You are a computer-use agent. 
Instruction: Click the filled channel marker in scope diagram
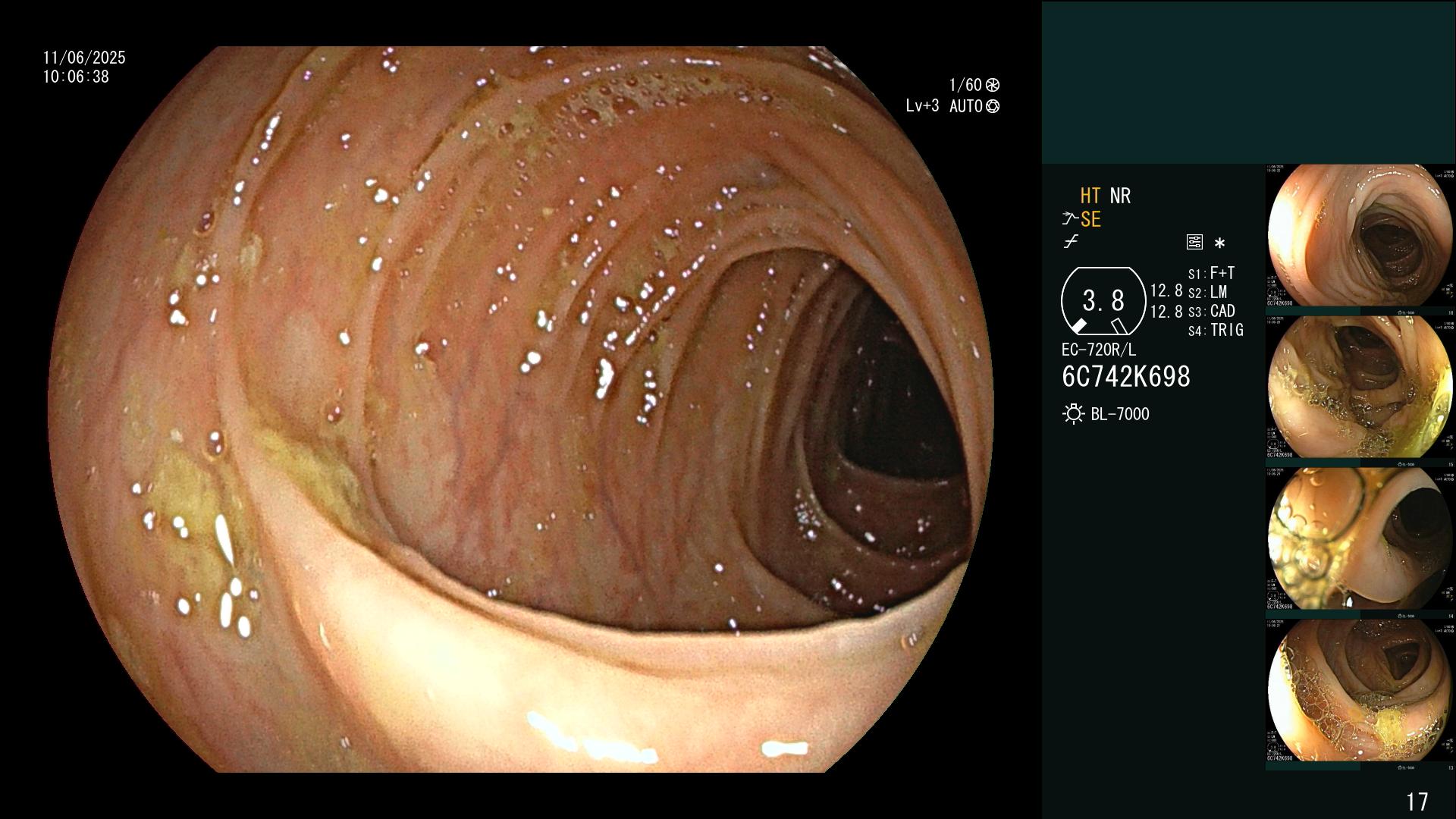click(x=1078, y=326)
